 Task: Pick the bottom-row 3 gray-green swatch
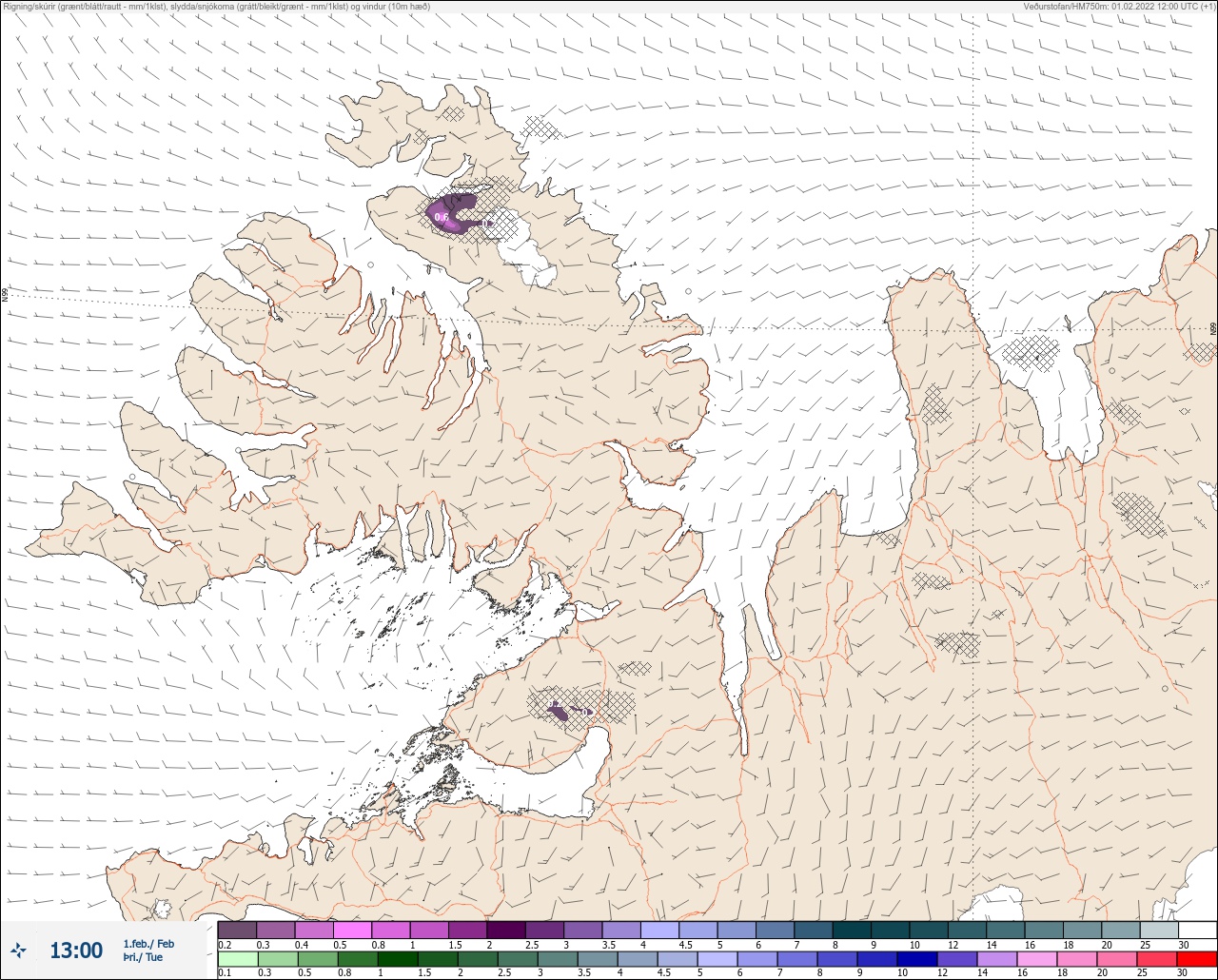pos(558,958)
